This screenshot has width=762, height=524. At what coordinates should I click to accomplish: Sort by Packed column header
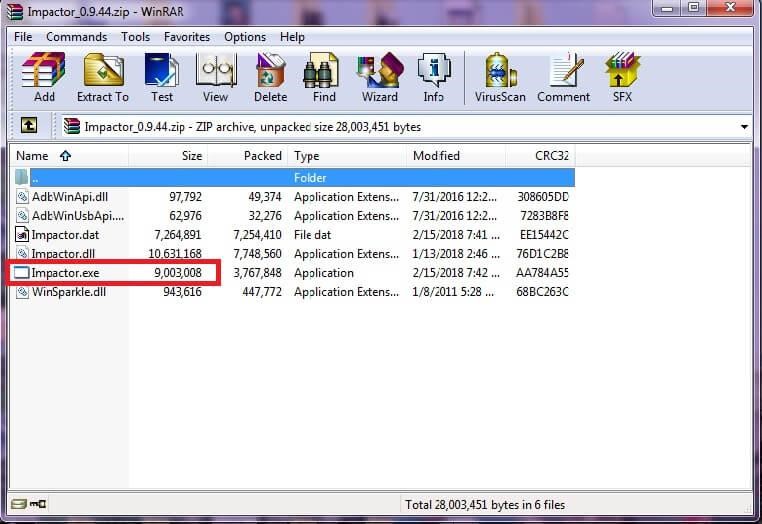click(x=247, y=156)
